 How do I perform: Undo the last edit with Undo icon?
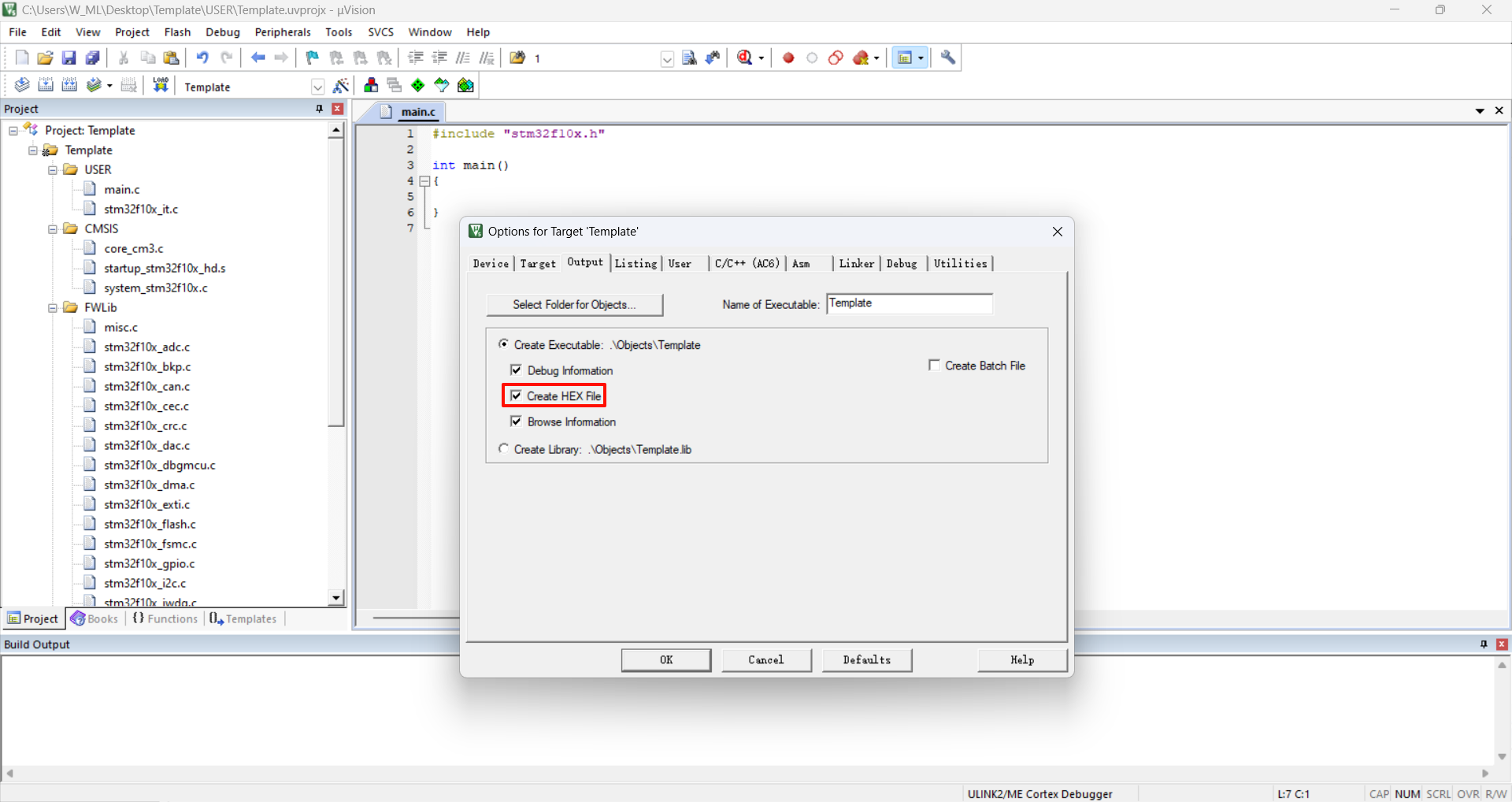[x=202, y=58]
